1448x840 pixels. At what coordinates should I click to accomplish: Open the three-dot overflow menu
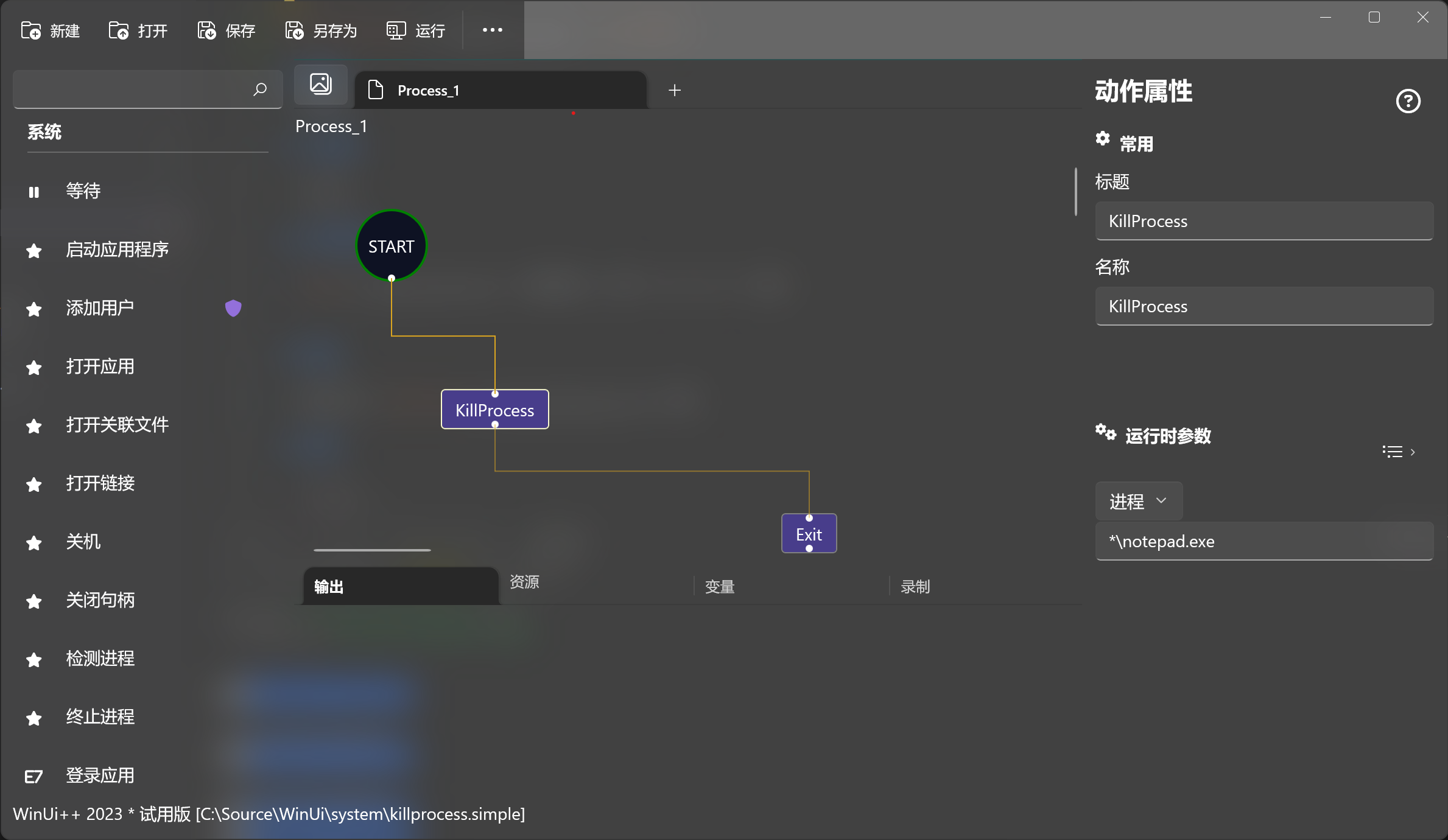click(x=492, y=30)
